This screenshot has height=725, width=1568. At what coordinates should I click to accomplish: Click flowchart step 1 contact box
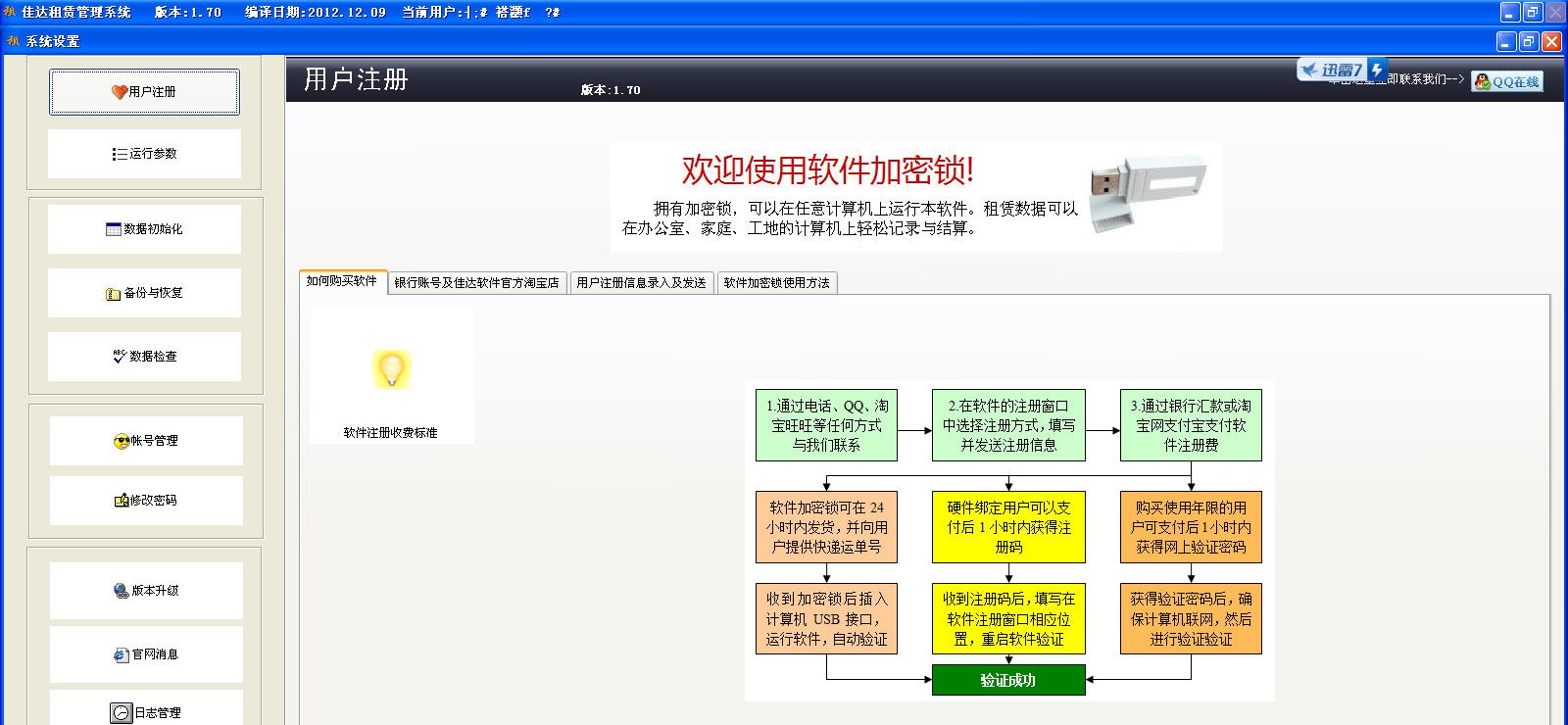(x=826, y=425)
